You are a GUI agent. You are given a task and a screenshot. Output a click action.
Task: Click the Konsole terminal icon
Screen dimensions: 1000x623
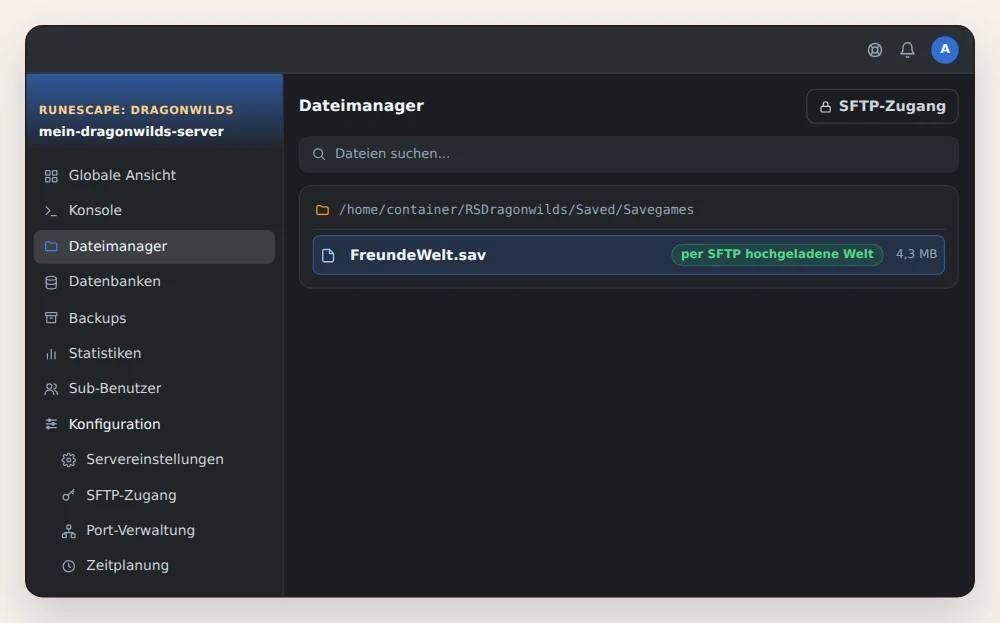tap(51, 211)
